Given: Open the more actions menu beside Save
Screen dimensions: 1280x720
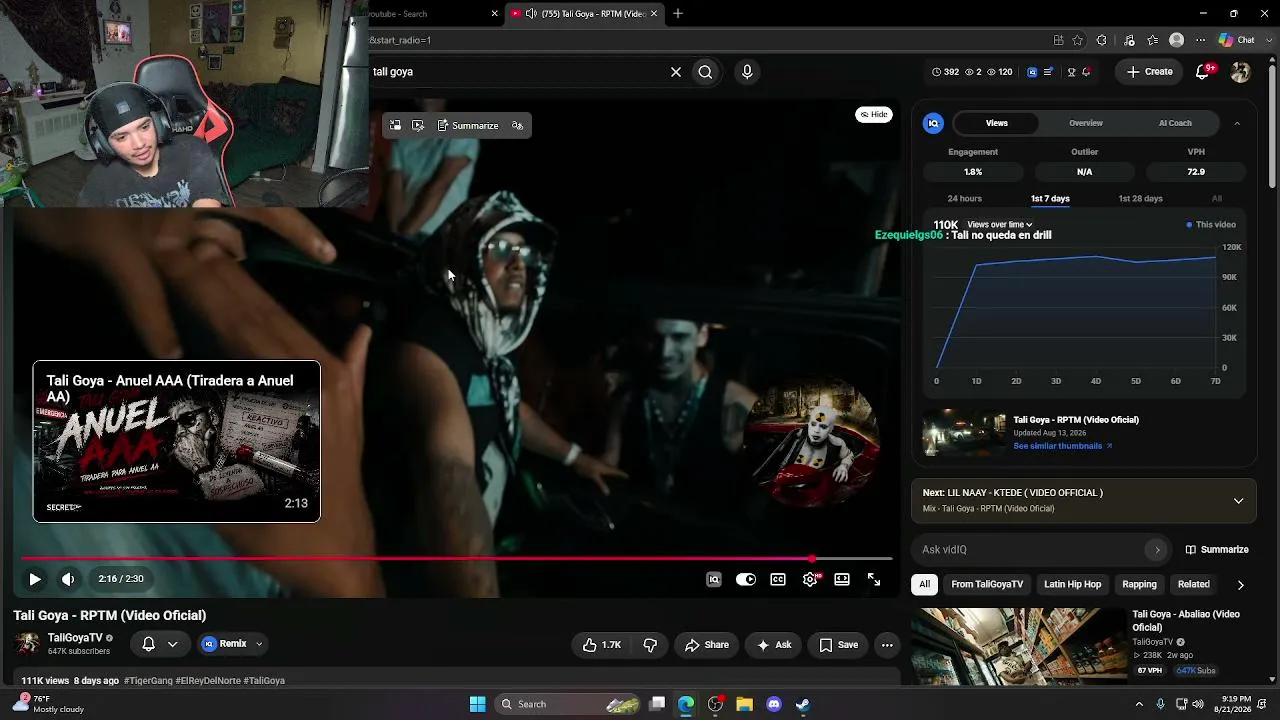Looking at the screenshot, I should (x=887, y=645).
